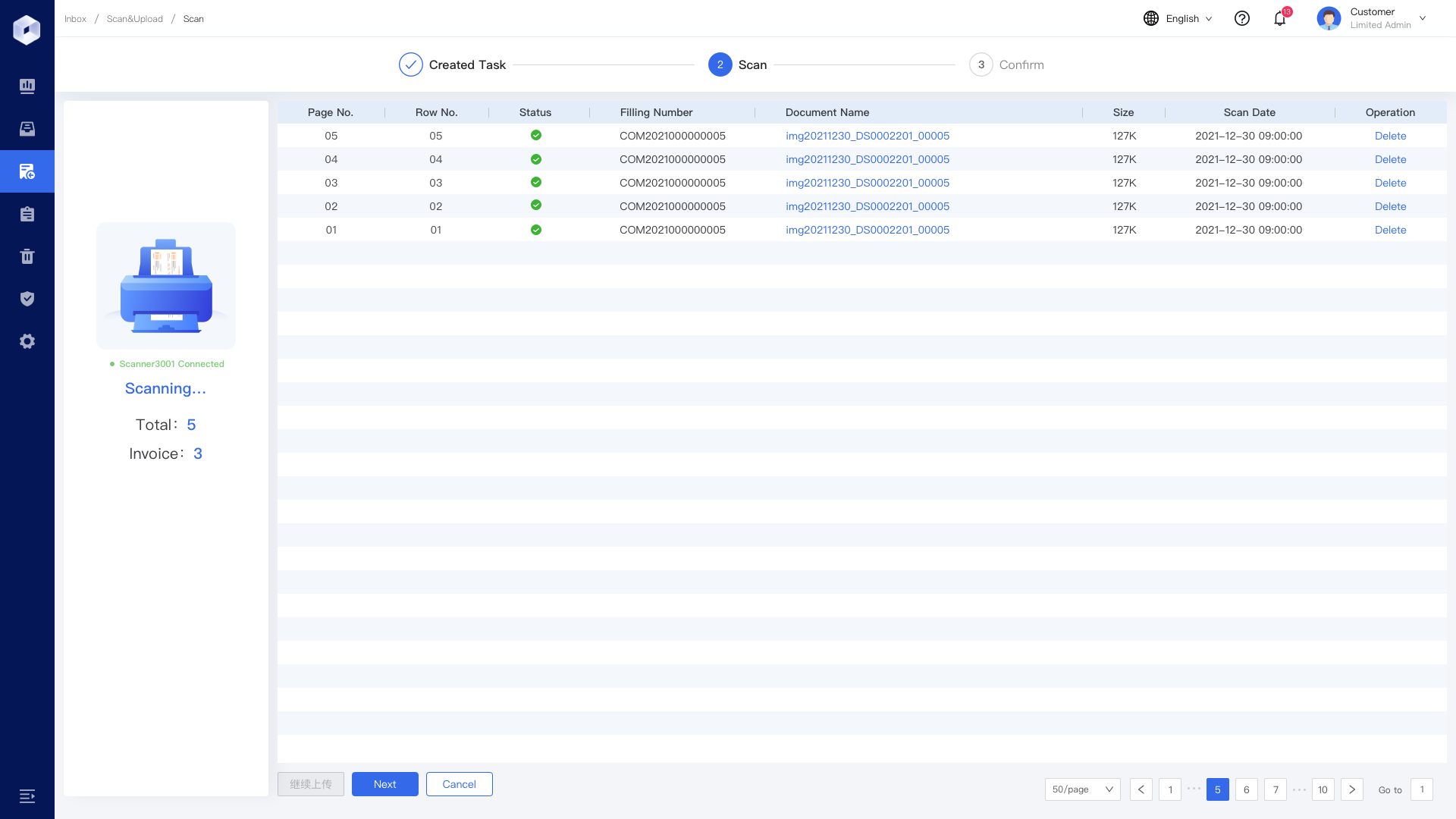Select page 5 in pagination
The image size is (1456, 819).
point(1218,789)
